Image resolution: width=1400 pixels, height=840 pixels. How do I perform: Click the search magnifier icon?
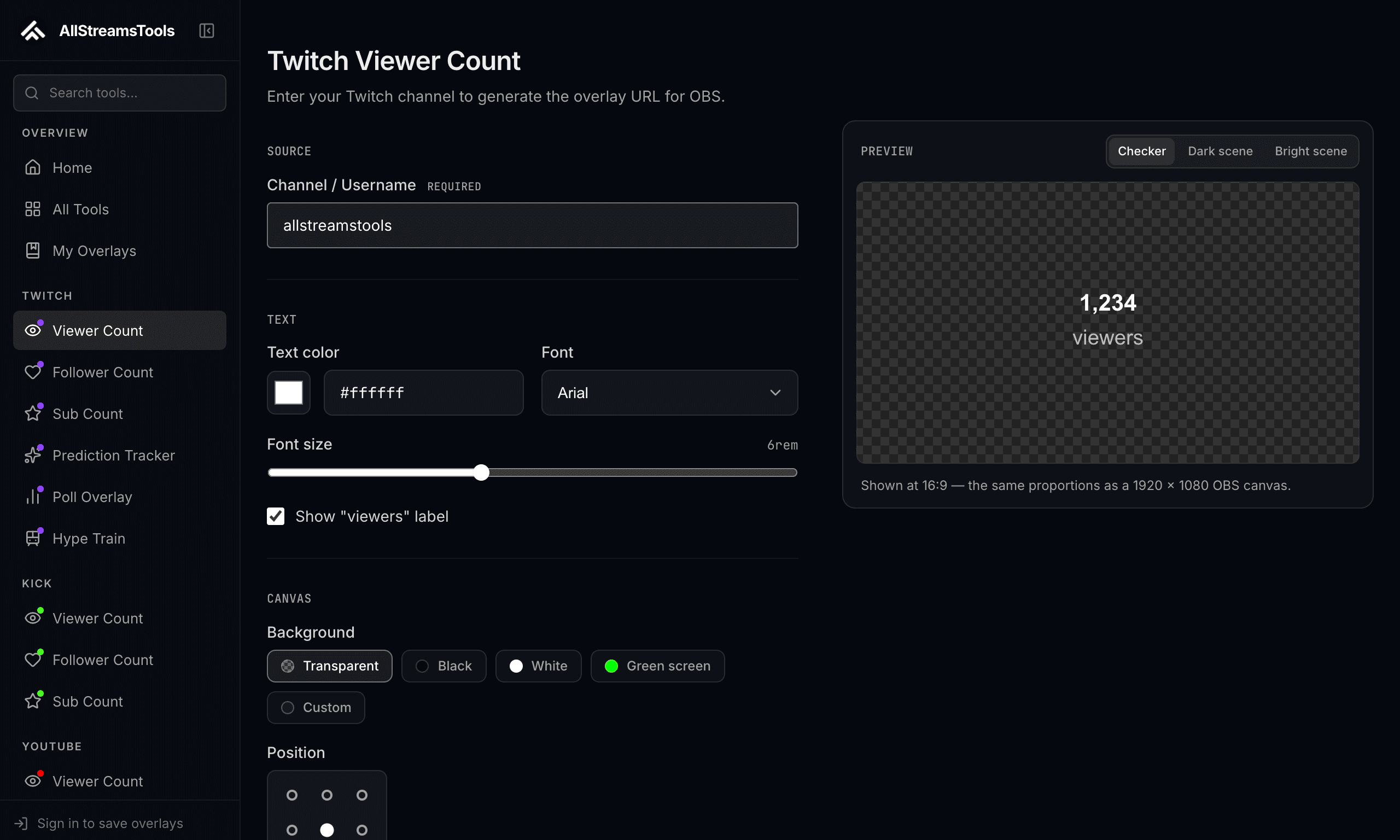32,93
